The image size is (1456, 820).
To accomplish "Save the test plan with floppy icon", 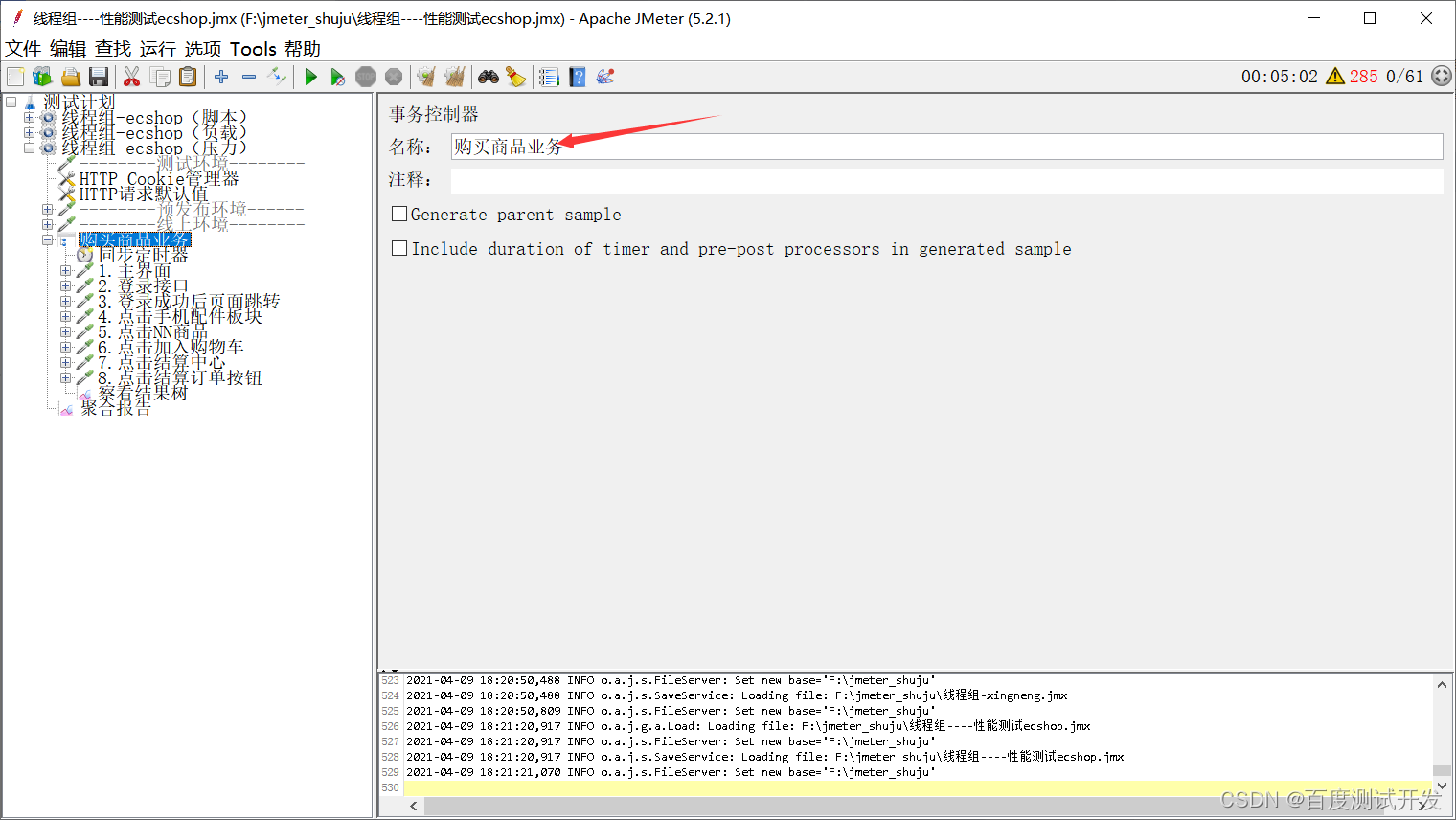I will [x=98, y=77].
